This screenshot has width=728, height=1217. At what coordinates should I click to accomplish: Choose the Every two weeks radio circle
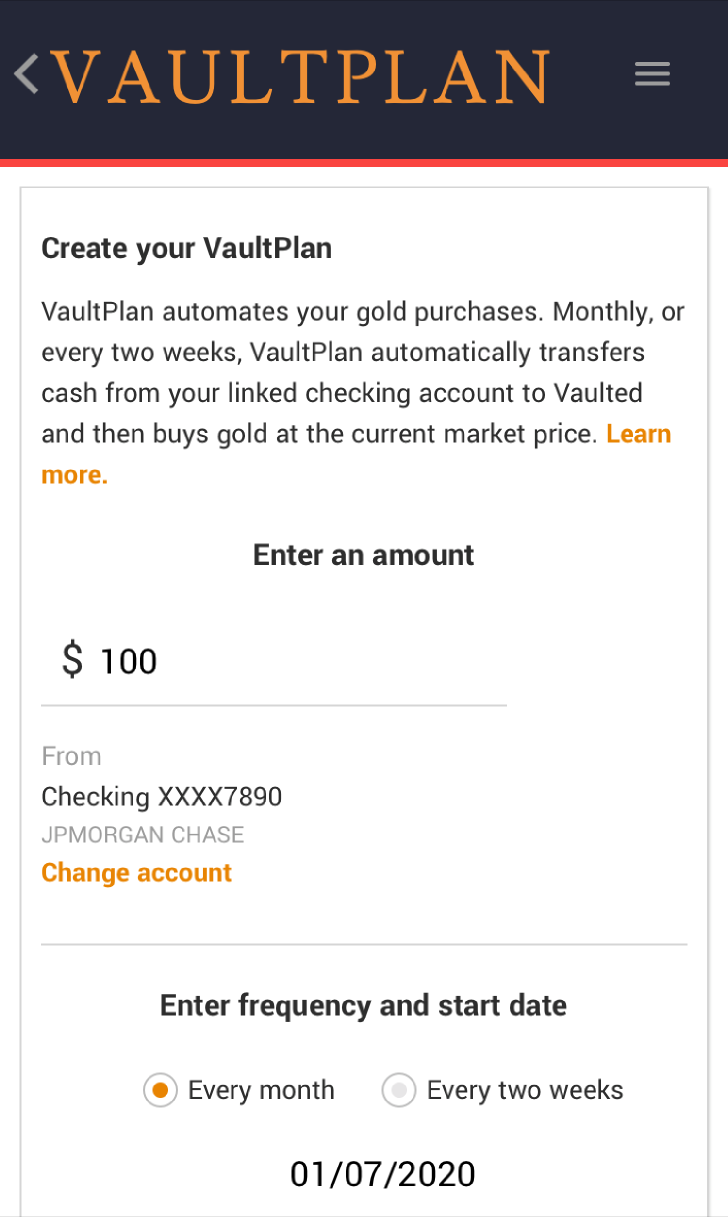tap(398, 1090)
